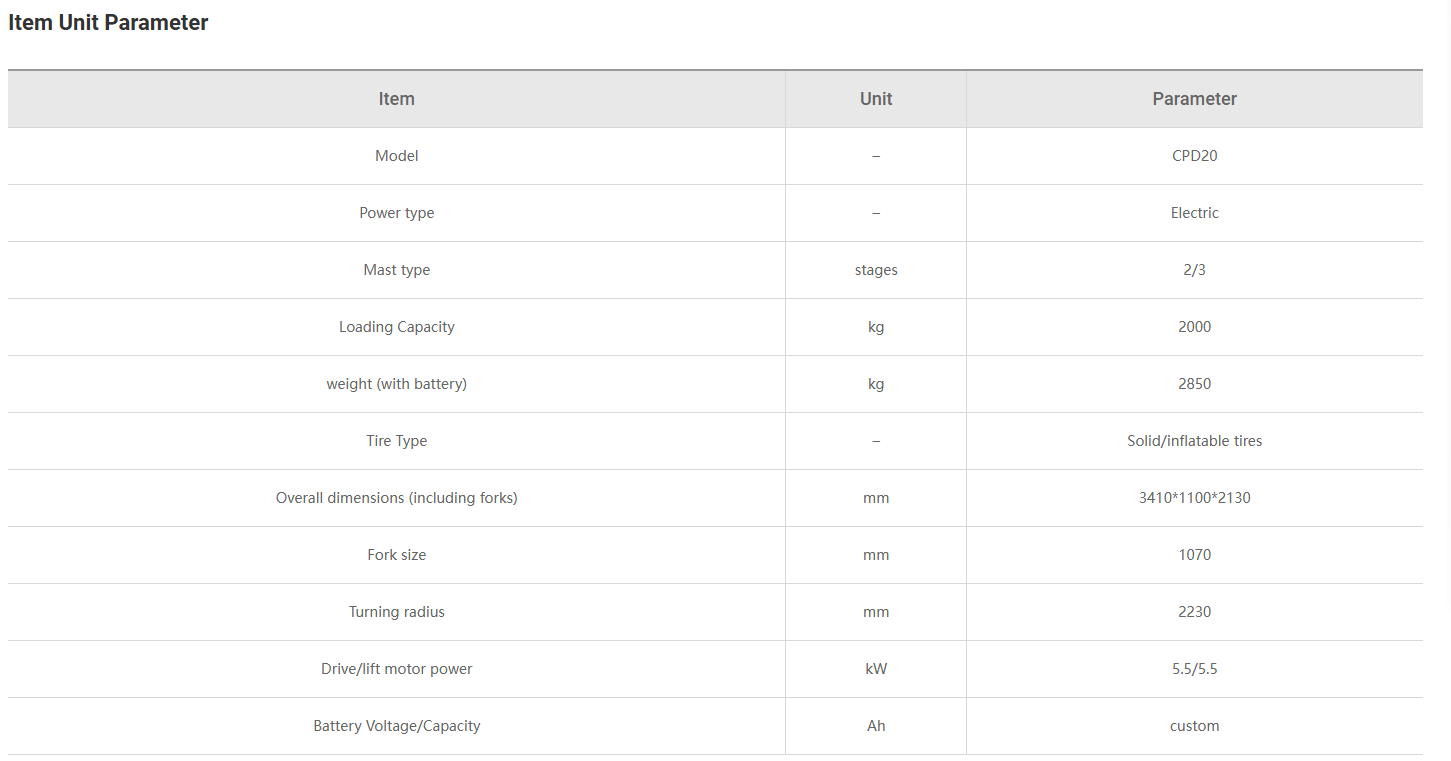
Task: Select the Item column header
Action: click(x=396, y=99)
